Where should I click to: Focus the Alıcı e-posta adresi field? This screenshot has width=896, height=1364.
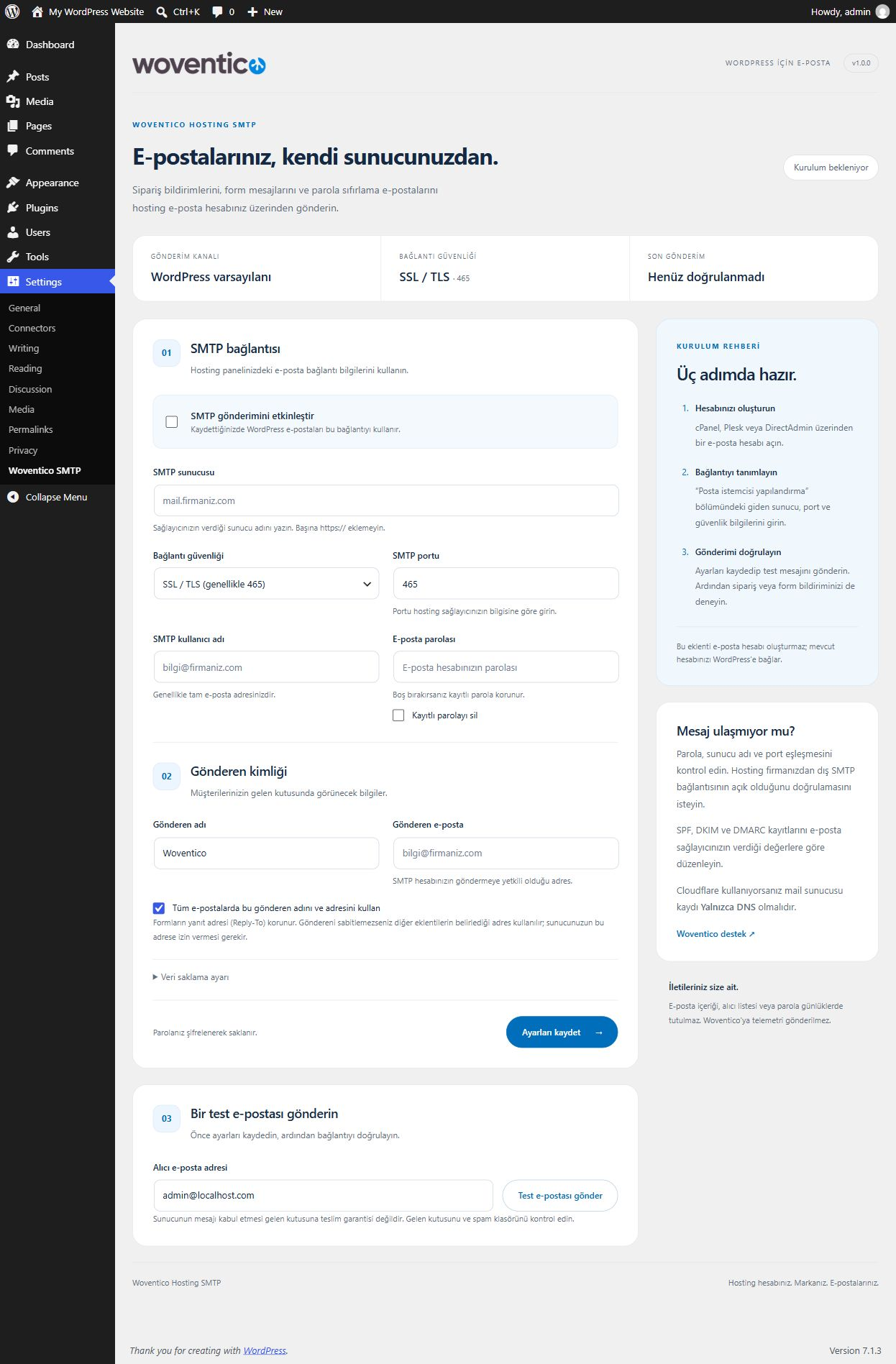tap(323, 1195)
